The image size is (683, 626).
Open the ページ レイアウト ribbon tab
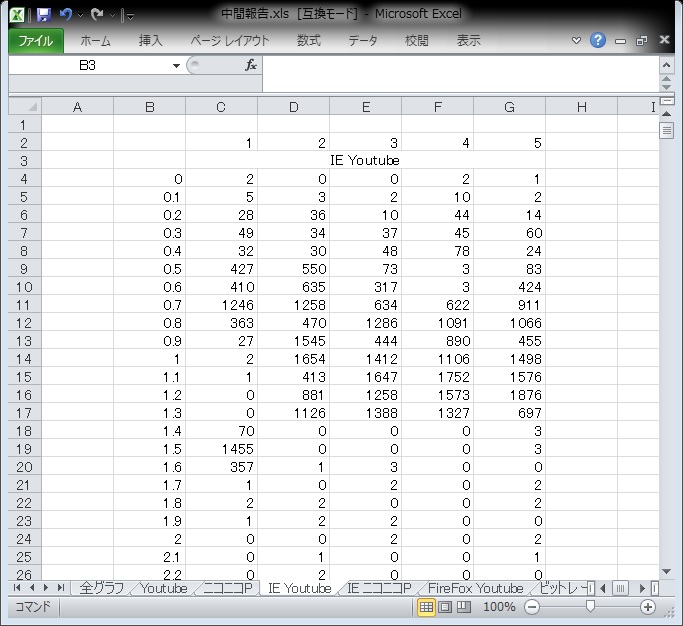click(x=230, y=41)
